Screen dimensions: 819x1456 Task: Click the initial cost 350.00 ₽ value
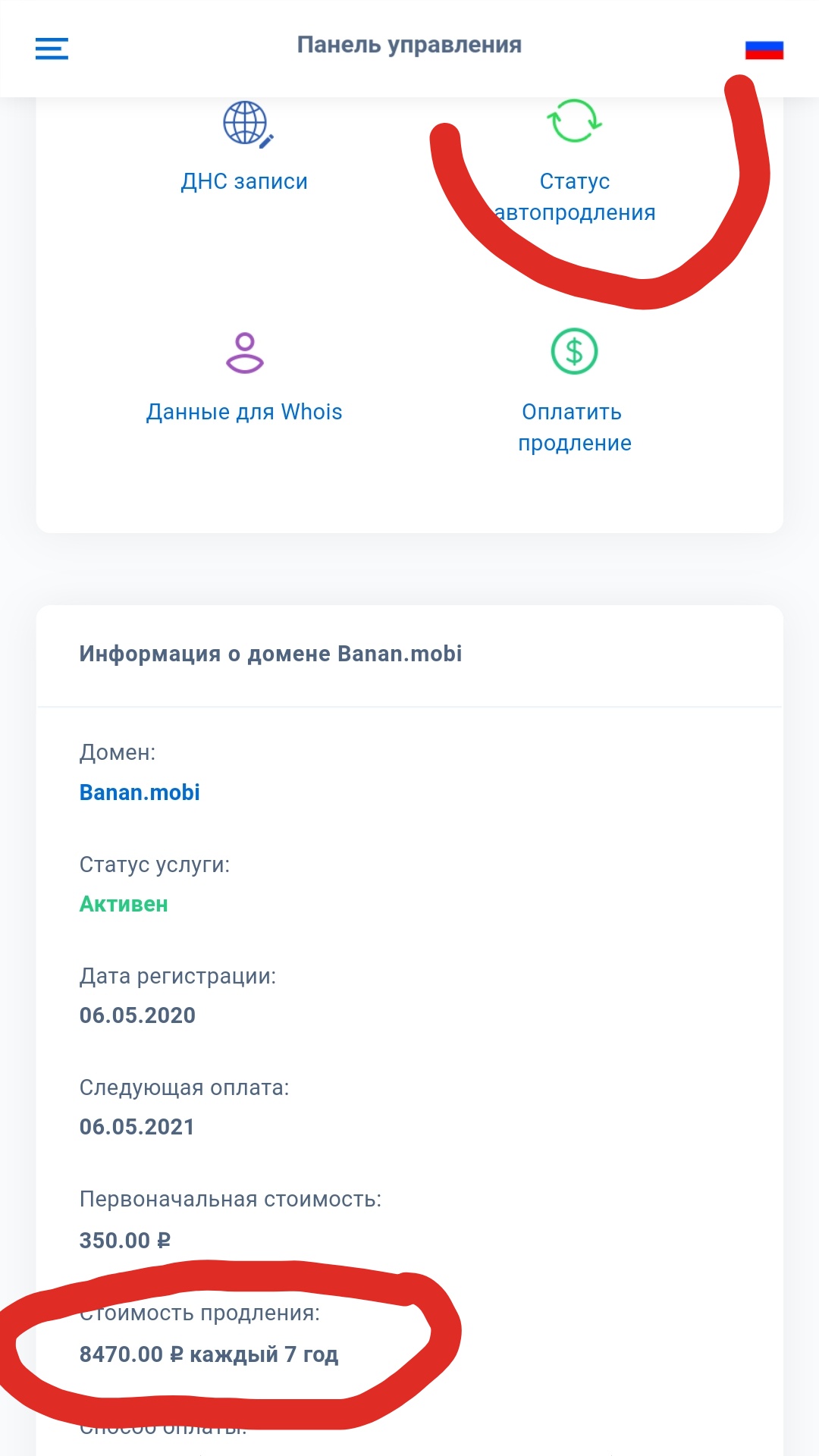pos(125,1241)
